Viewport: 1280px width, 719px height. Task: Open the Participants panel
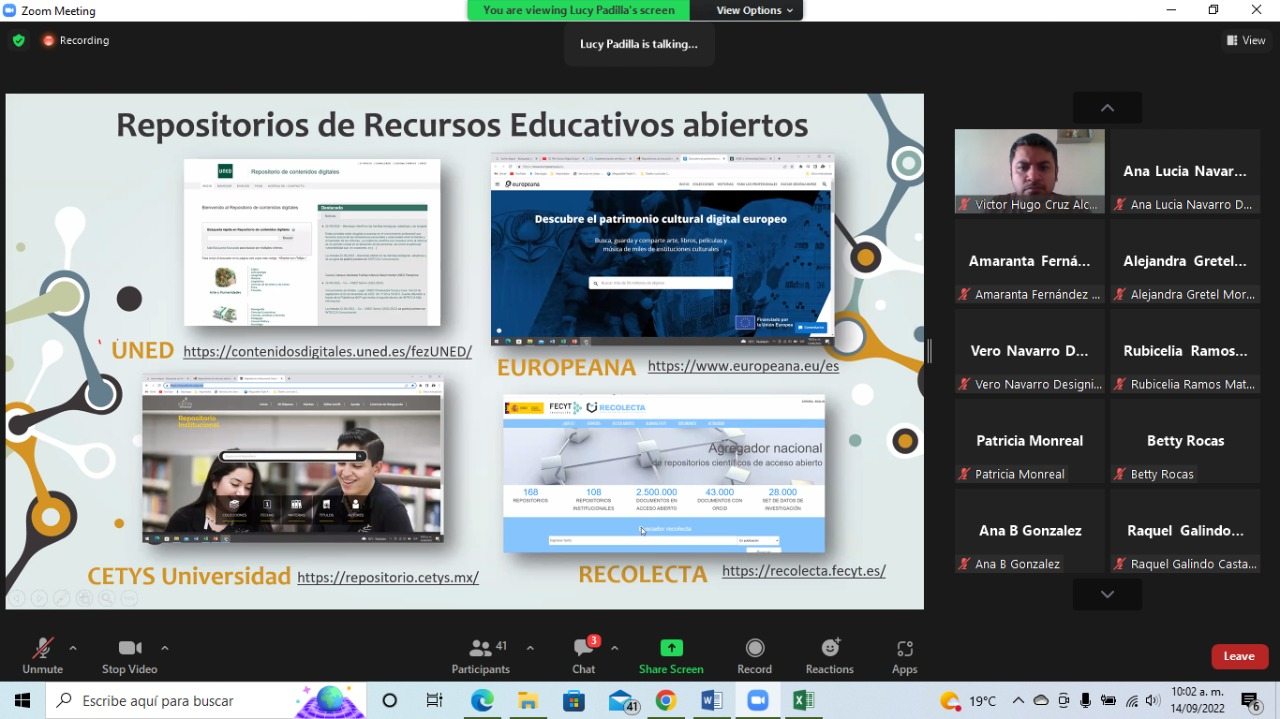[481, 656]
